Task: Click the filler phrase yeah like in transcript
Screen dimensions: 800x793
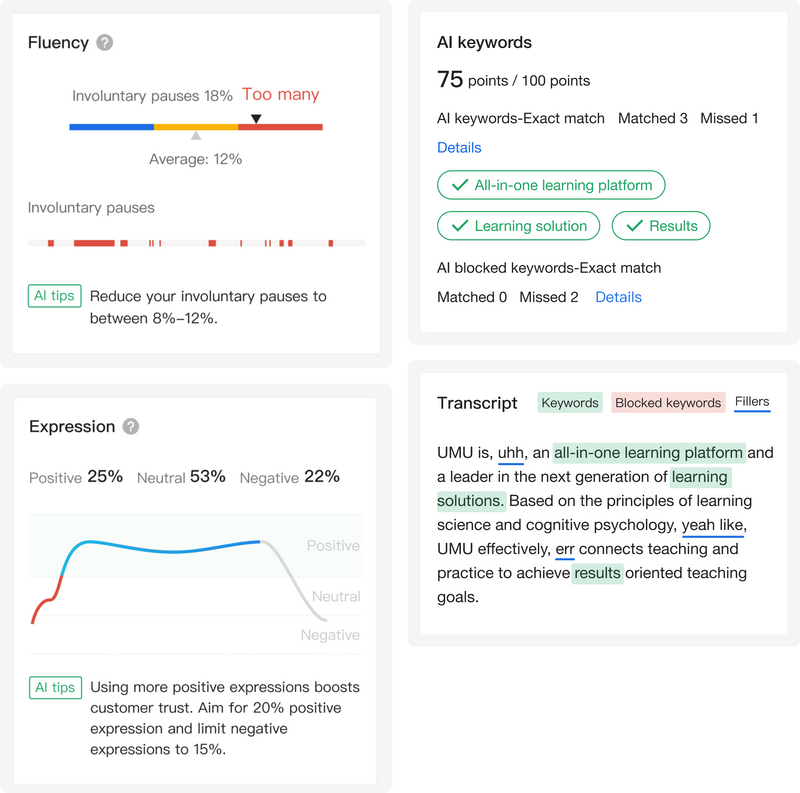Action: click(713, 525)
